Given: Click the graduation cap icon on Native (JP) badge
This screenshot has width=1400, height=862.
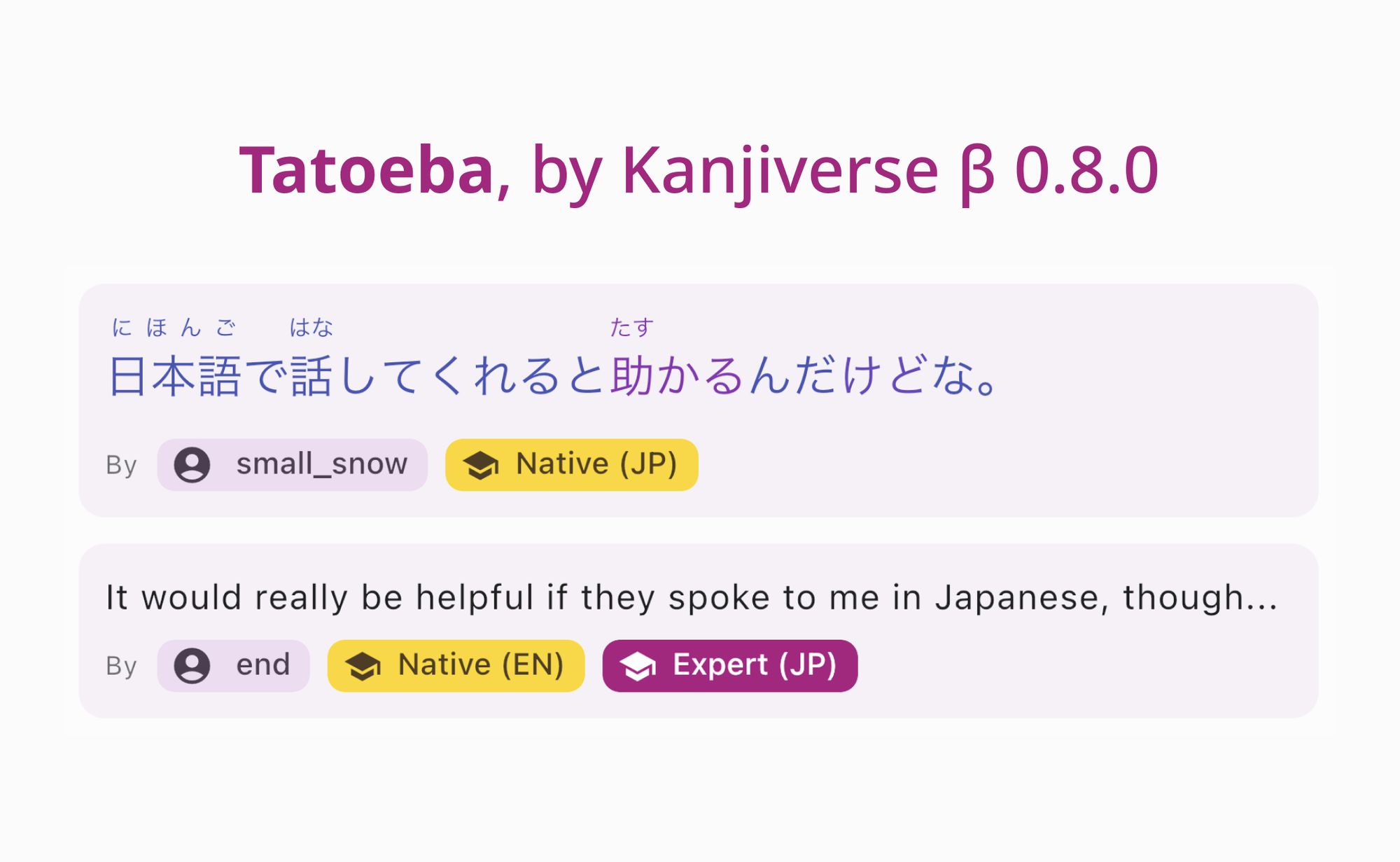Looking at the screenshot, I should pos(482,463).
